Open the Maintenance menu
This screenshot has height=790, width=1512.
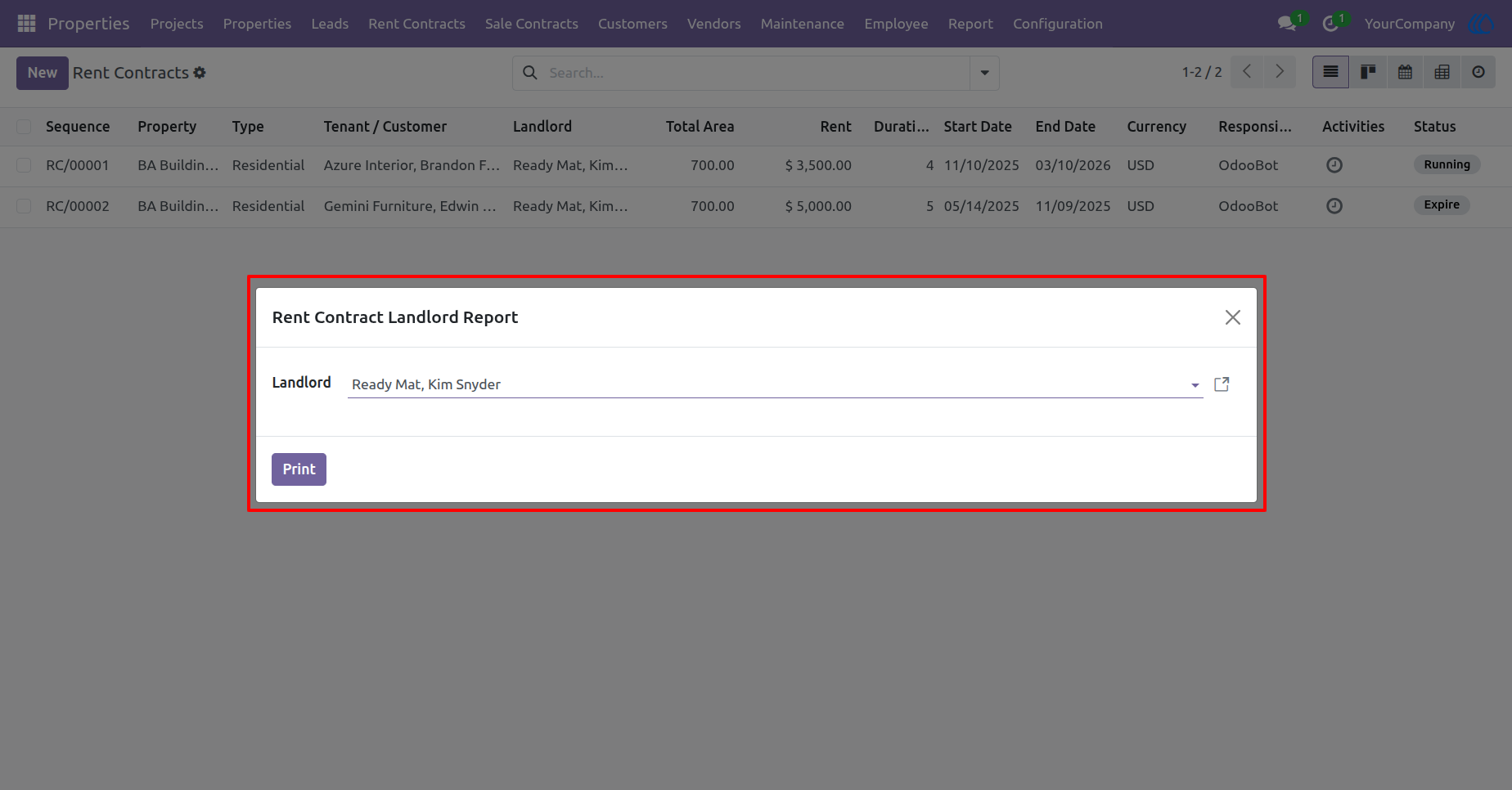point(803,24)
